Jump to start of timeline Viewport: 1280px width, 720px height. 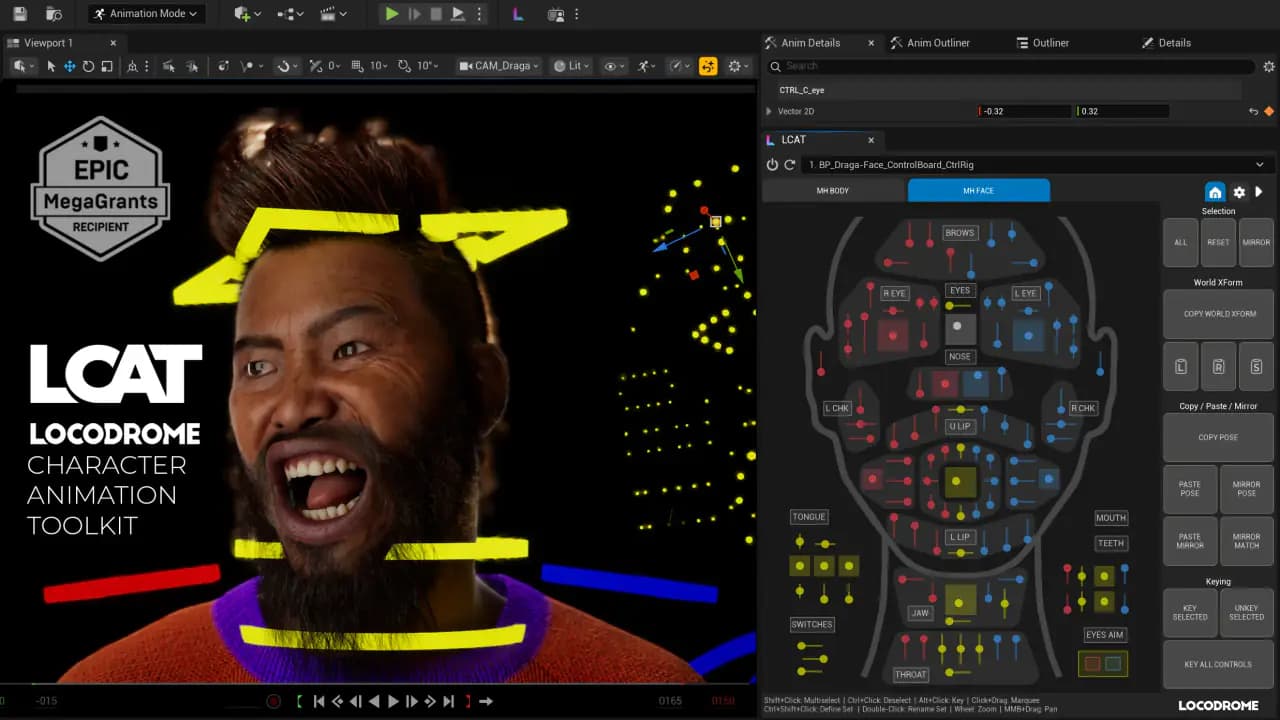(x=319, y=701)
